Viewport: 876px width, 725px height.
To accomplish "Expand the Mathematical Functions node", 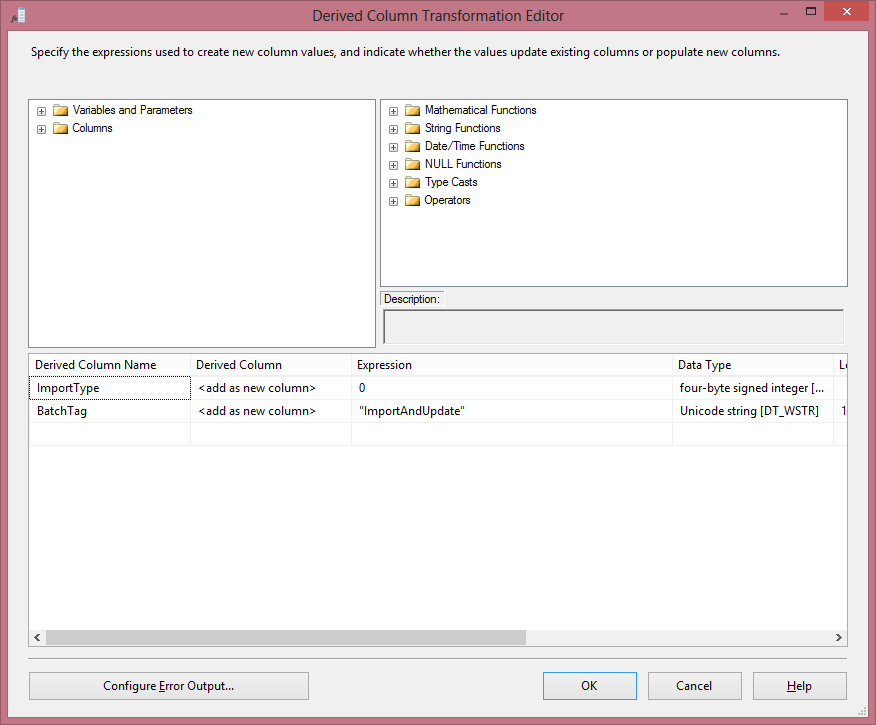I will coord(393,111).
